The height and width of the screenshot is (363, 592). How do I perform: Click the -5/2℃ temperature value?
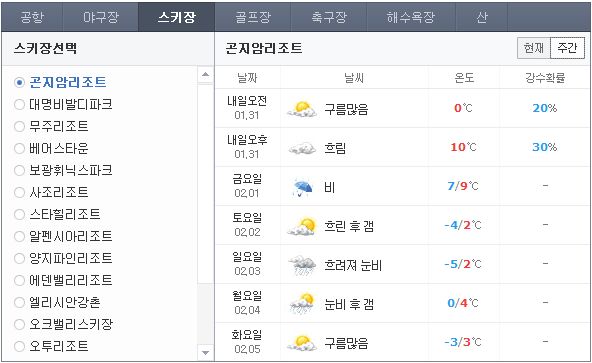(x=463, y=264)
